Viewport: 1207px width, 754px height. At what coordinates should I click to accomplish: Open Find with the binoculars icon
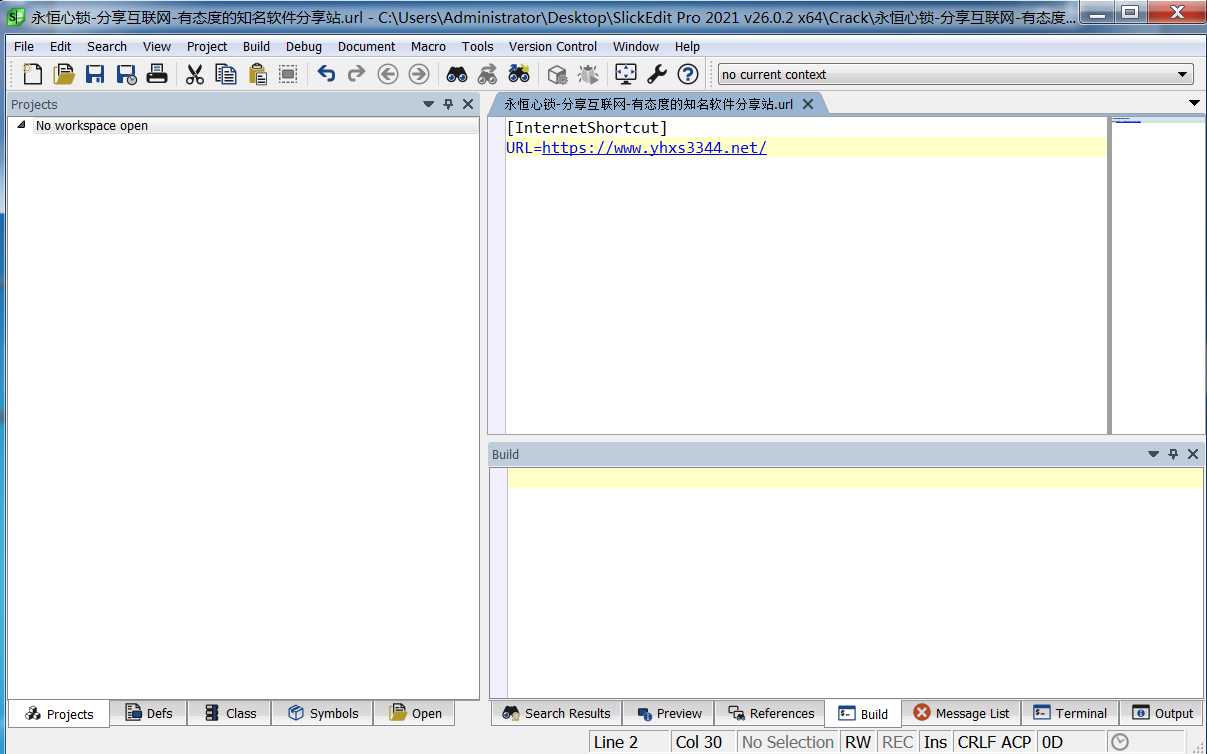click(457, 74)
